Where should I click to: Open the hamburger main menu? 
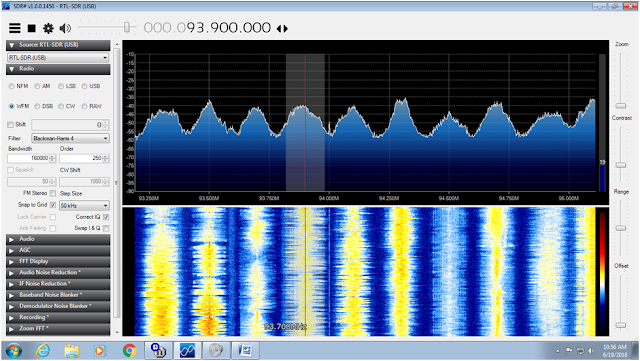tap(15, 28)
